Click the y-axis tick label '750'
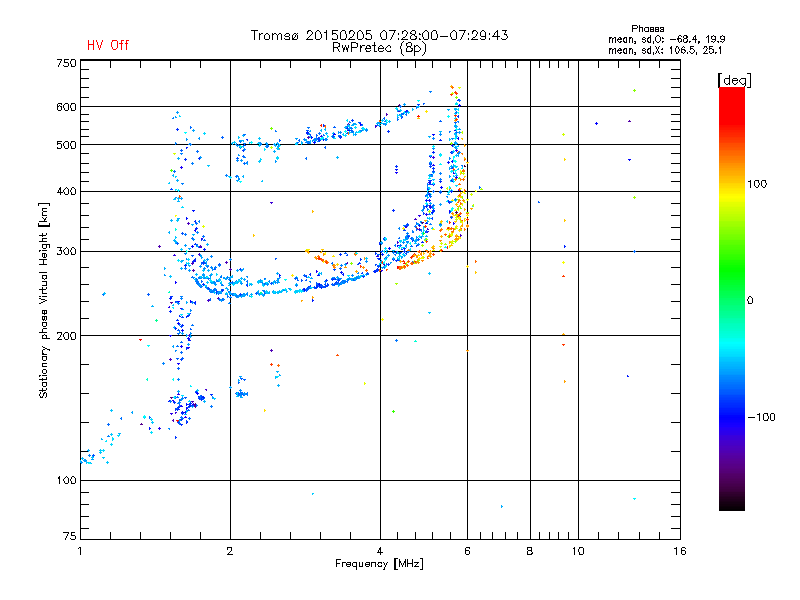This screenshot has width=800, height=600. (66, 63)
